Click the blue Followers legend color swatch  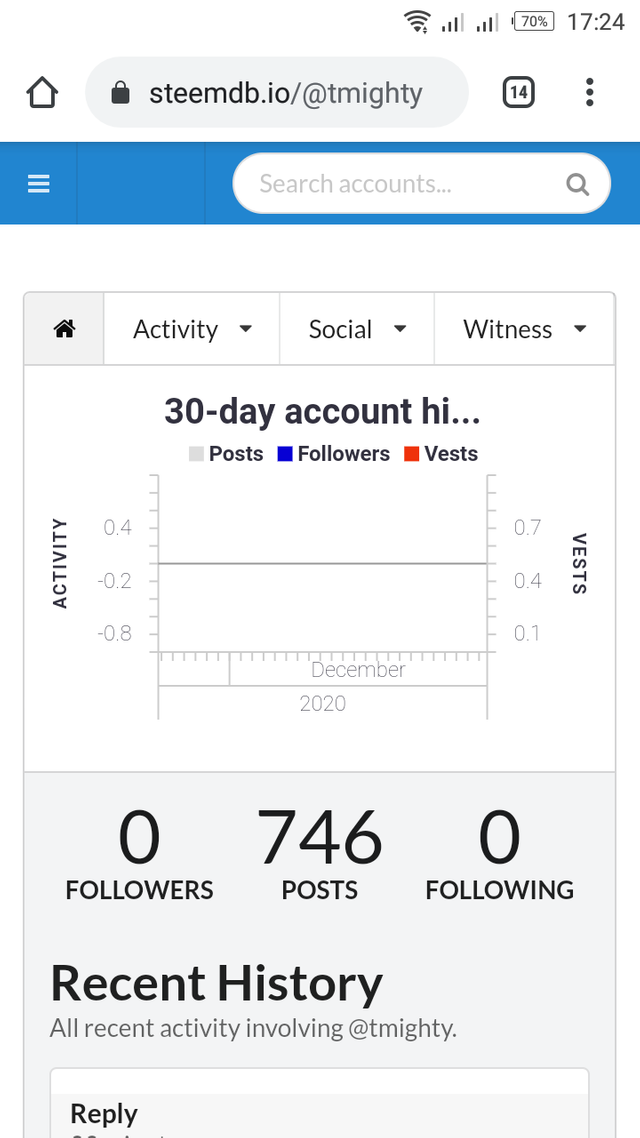(285, 454)
